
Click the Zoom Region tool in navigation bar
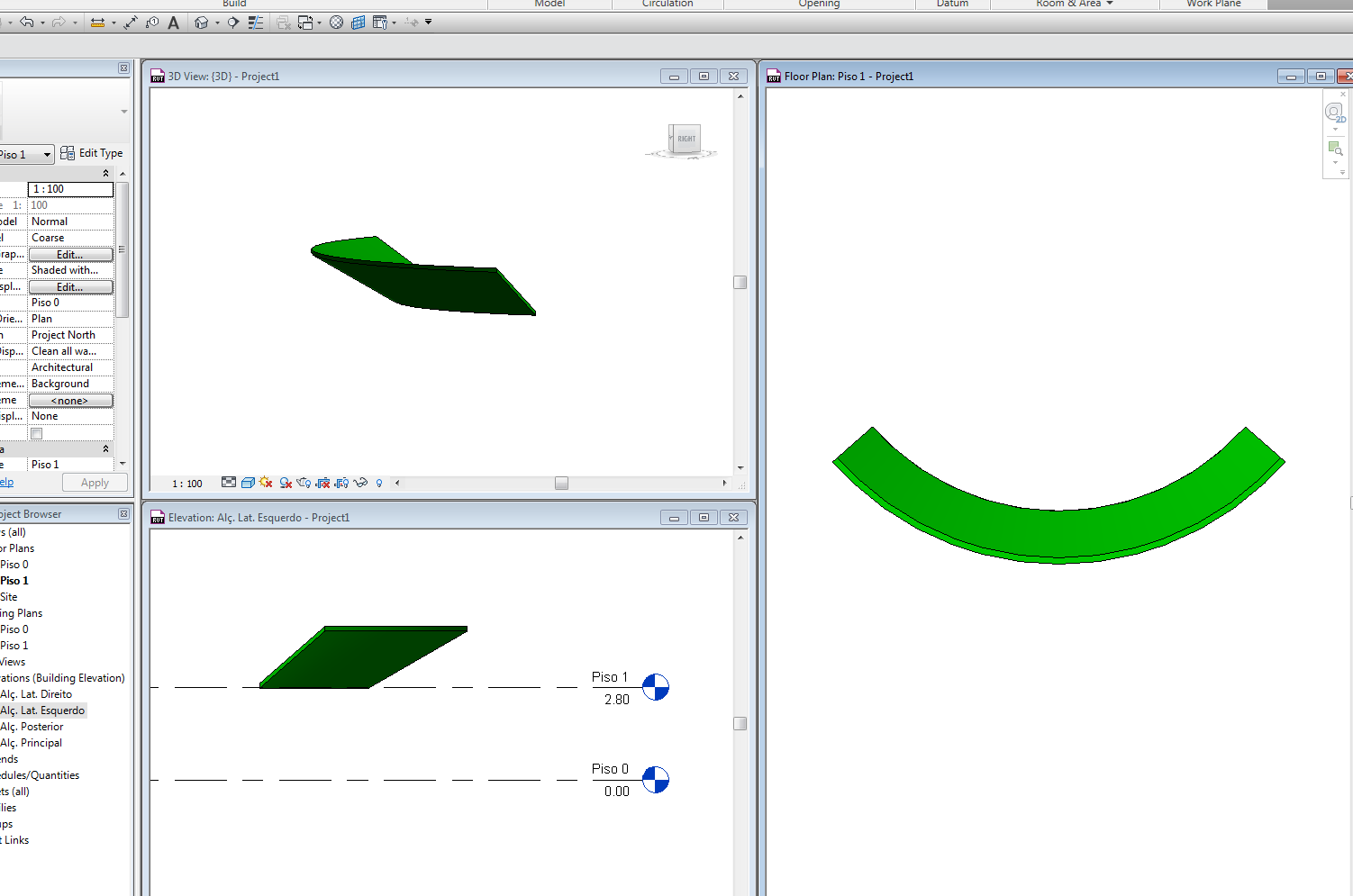point(1334,149)
